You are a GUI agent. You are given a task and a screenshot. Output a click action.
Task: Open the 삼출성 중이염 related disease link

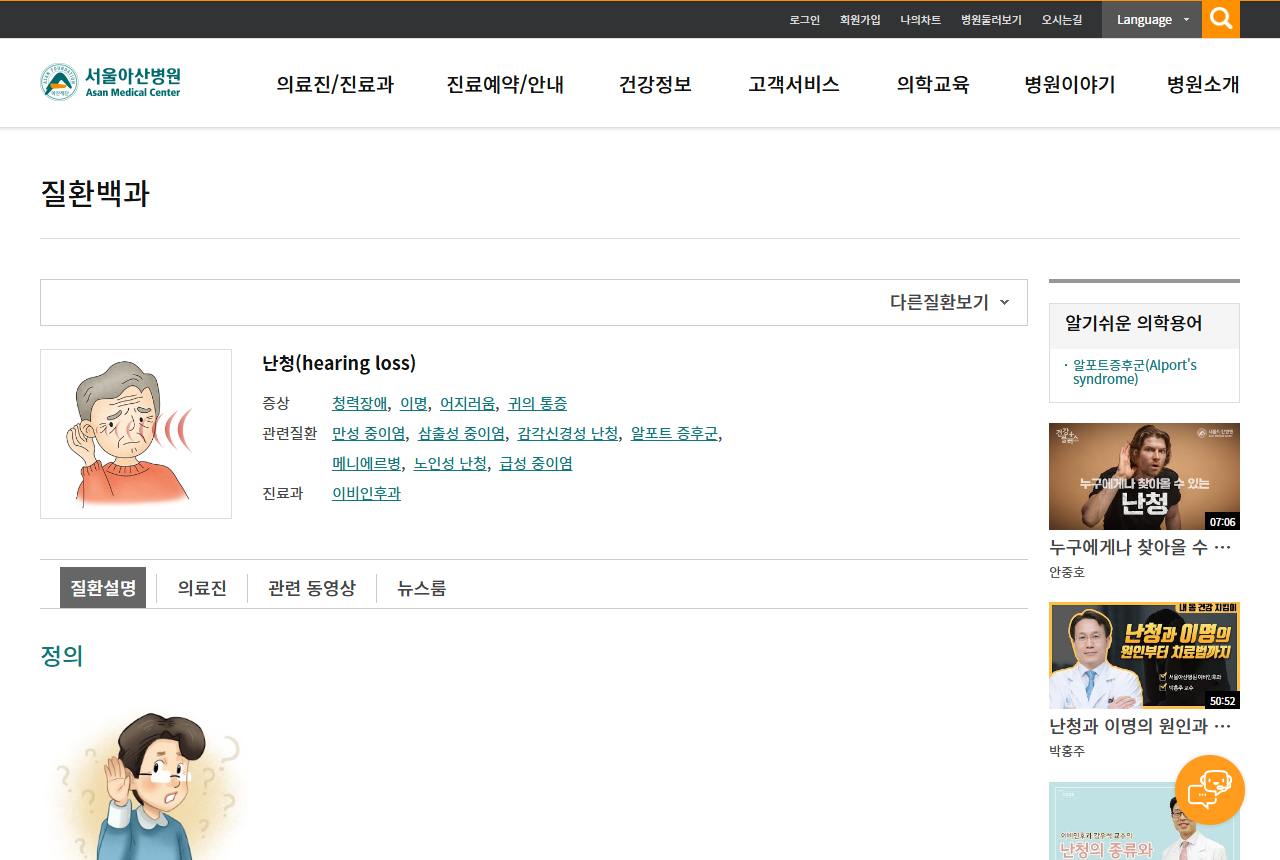tap(461, 434)
